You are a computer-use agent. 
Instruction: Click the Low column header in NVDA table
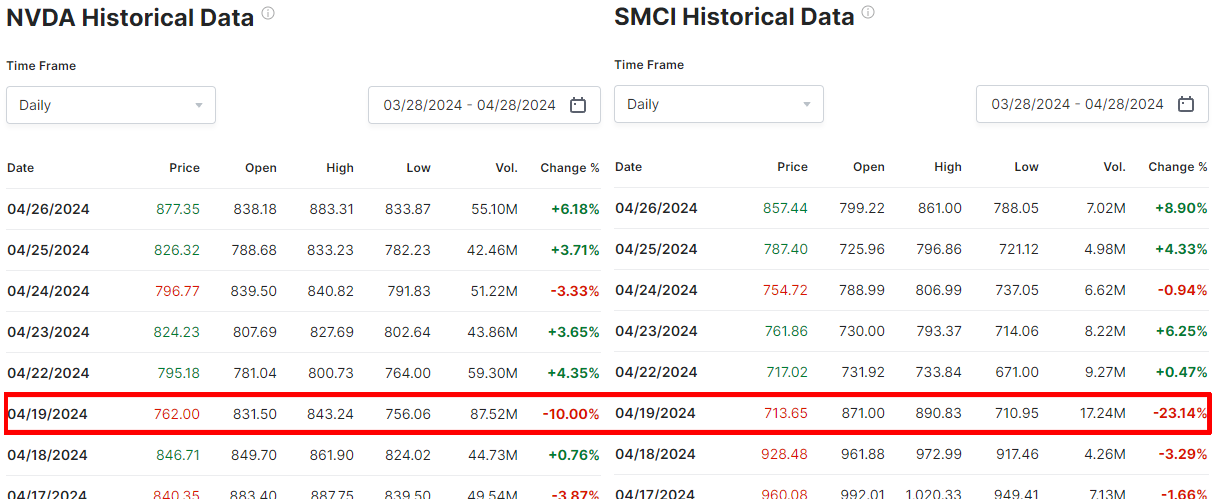(x=419, y=168)
